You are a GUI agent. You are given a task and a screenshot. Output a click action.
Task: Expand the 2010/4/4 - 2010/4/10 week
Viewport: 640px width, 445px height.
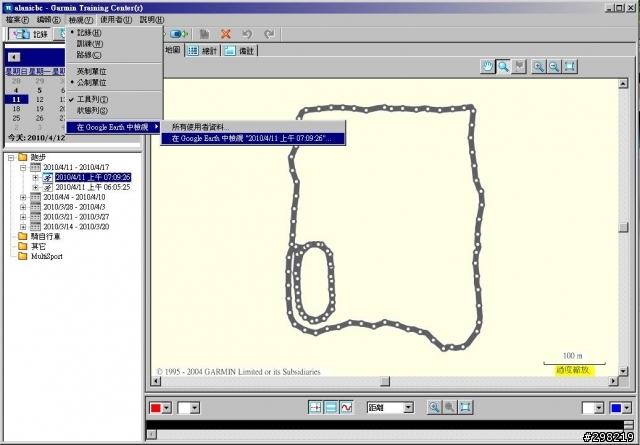pyautogui.click(x=23, y=197)
